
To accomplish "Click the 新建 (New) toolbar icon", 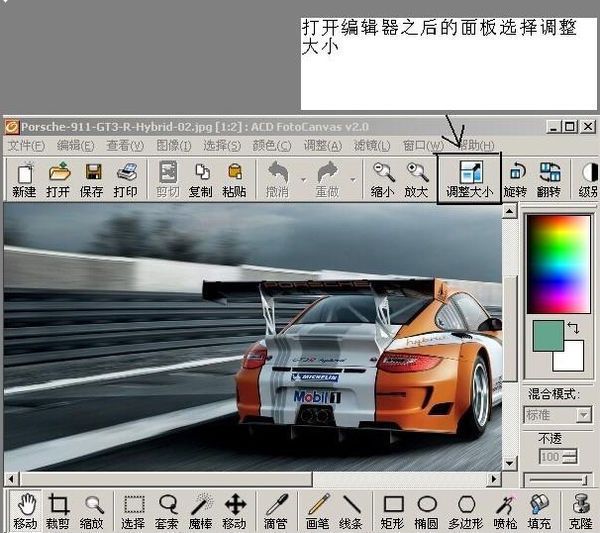I will (24, 179).
